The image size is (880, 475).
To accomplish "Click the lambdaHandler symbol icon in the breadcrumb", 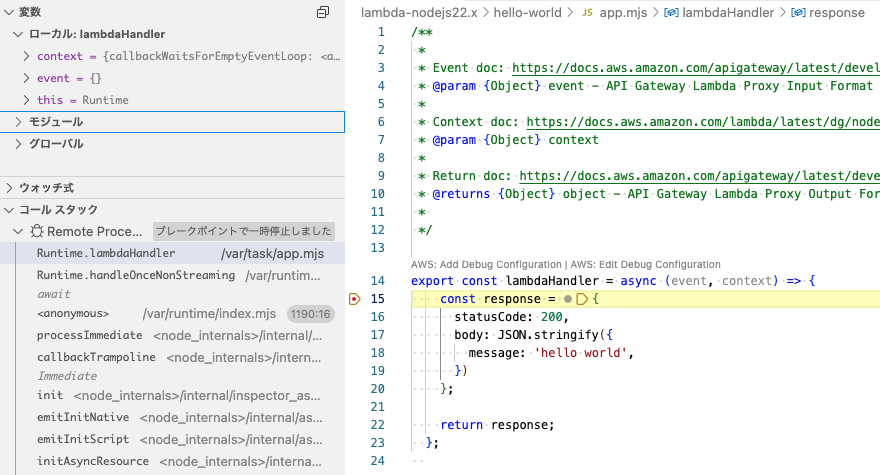I will [671, 12].
